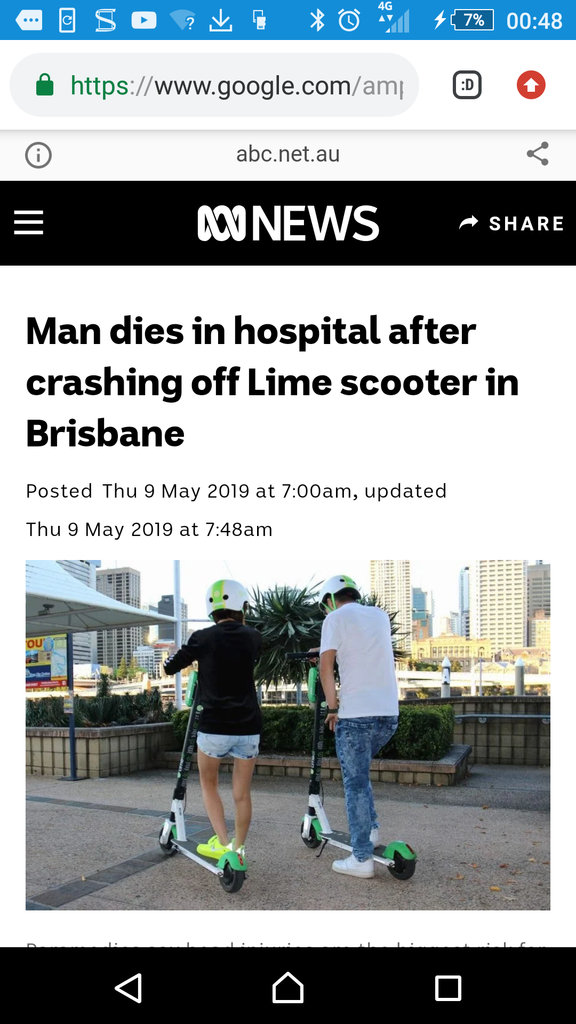Tap the alarm clock status icon
576x1024 pixels.
(x=349, y=20)
